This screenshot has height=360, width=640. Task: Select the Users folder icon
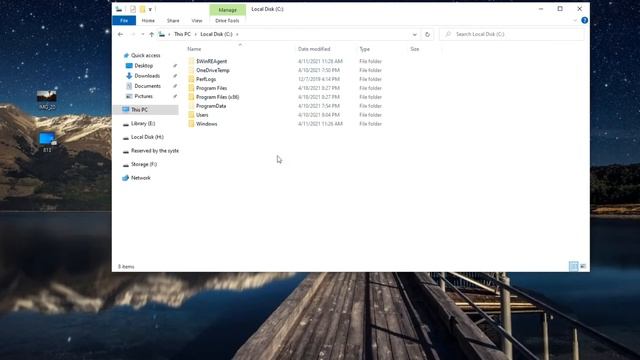tap(191, 115)
